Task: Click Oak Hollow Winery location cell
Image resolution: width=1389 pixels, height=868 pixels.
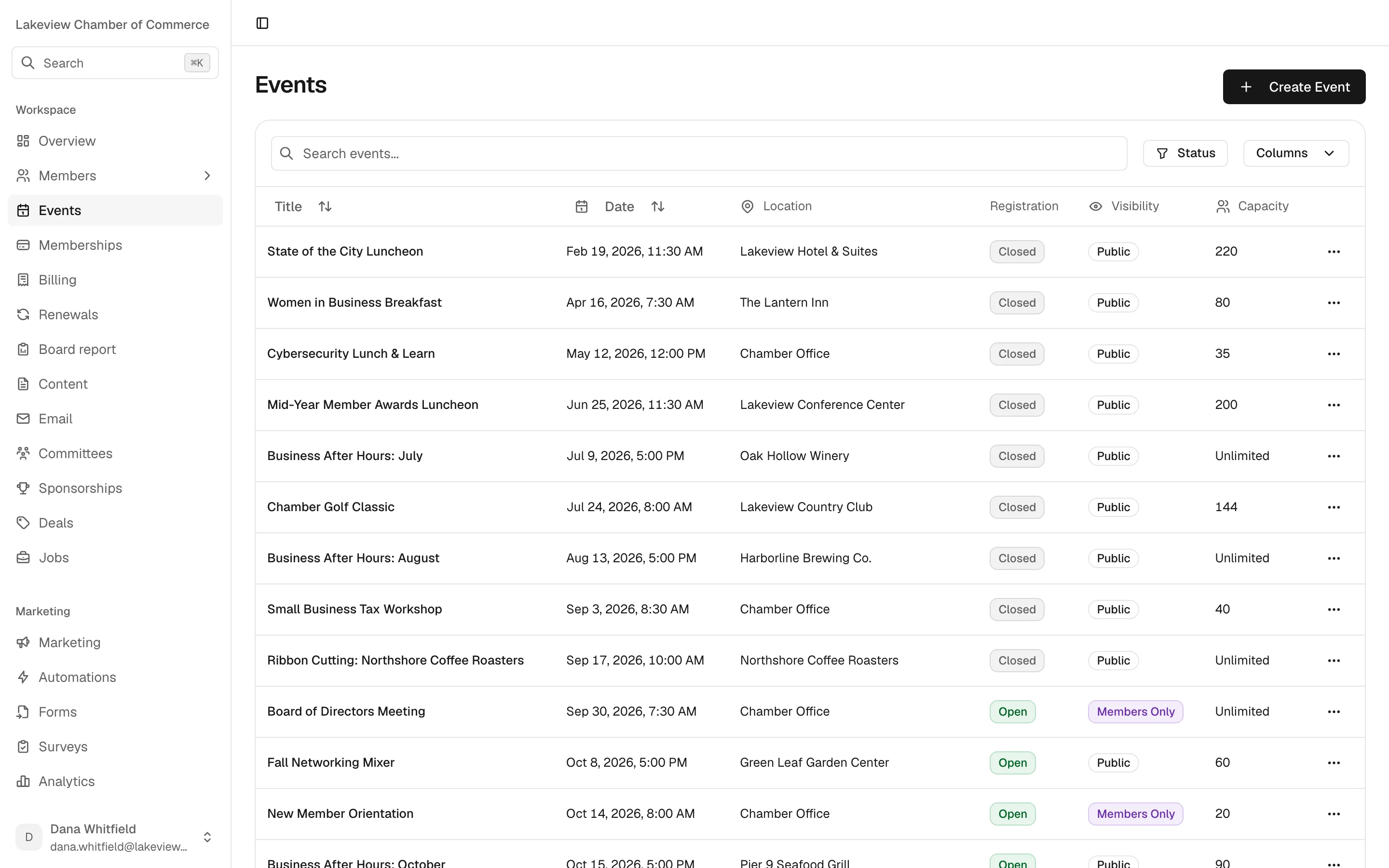Action: click(794, 456)
